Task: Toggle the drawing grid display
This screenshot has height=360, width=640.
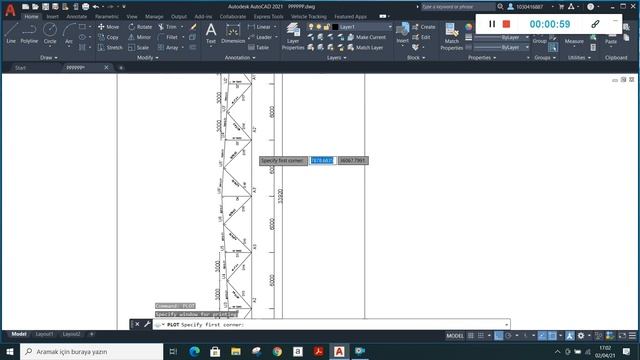Action: pyautogui.click(x=471, y=336)
